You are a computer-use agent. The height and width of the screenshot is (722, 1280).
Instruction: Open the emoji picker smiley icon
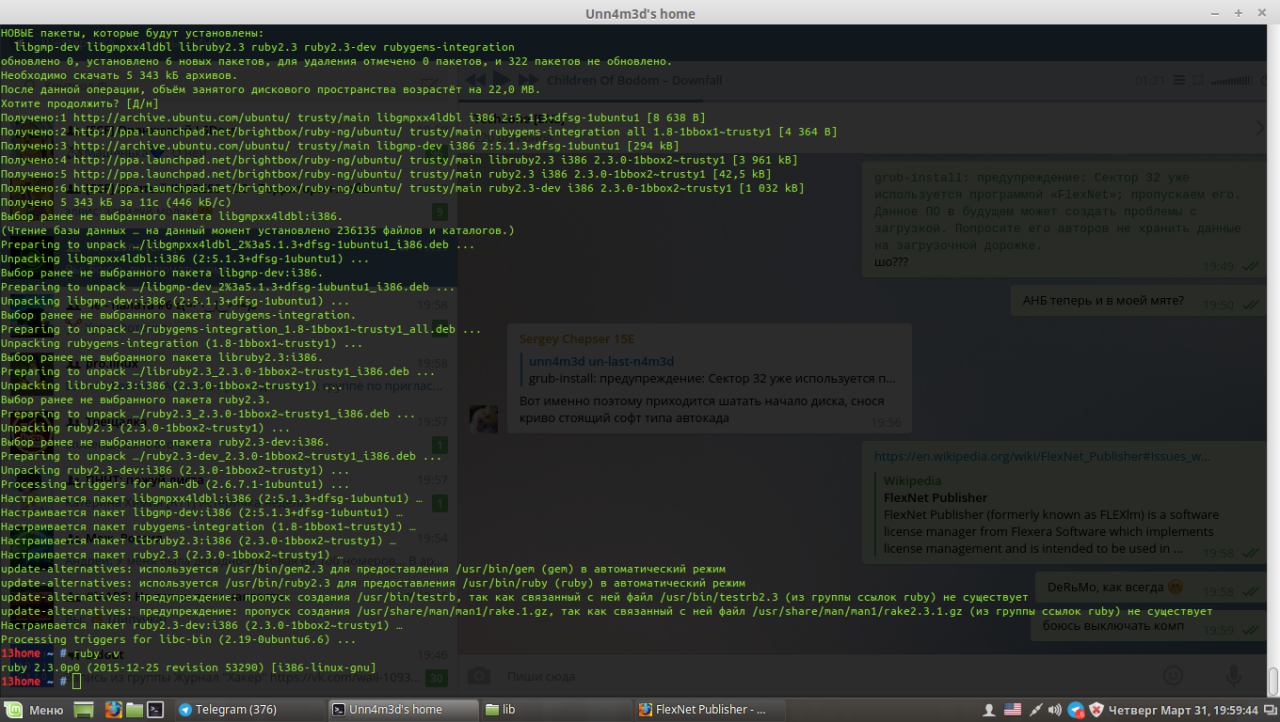[1174, 676]
